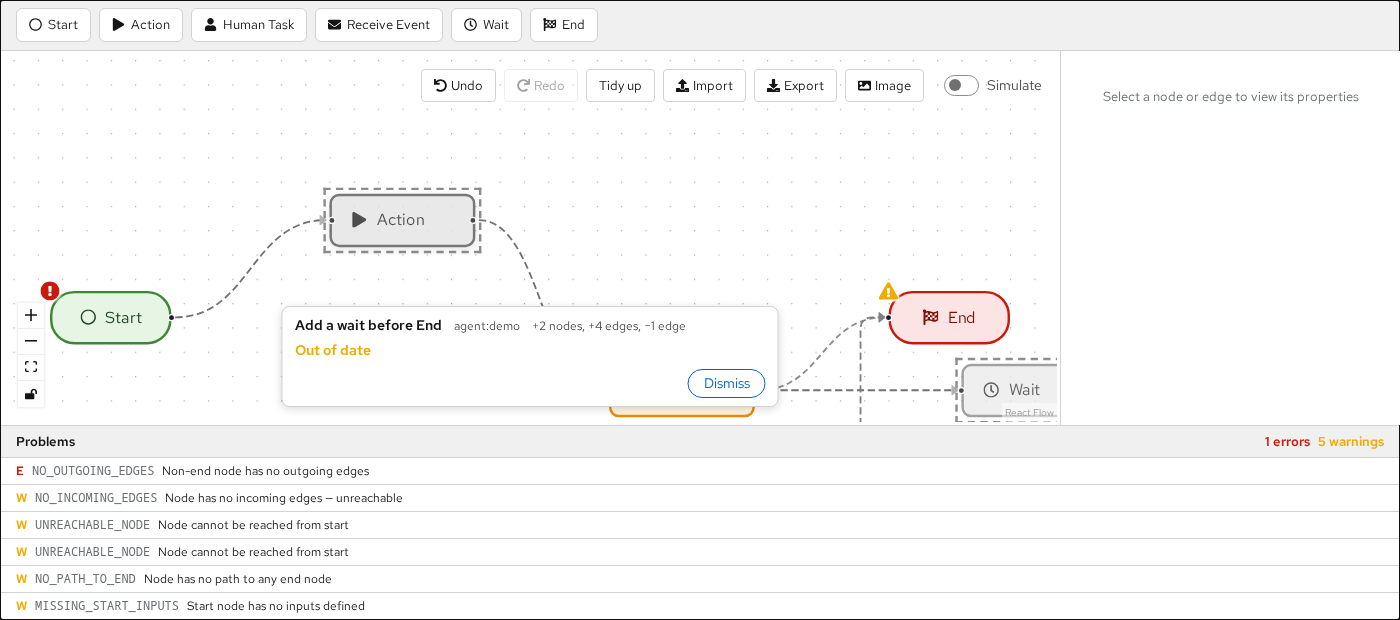The width and height of the screenshot is (1400, 620).
Task: Fit the whole workflow in view
Action: [31, 367]
